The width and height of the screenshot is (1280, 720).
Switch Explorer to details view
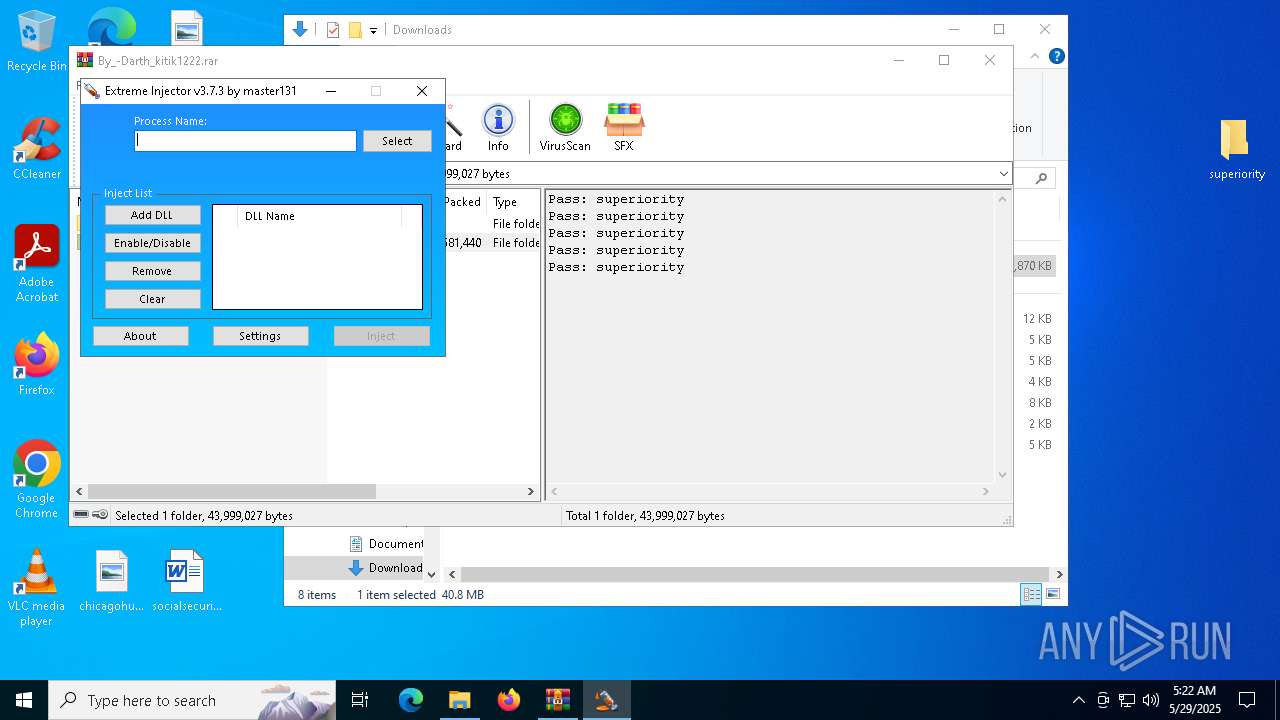1031,594
